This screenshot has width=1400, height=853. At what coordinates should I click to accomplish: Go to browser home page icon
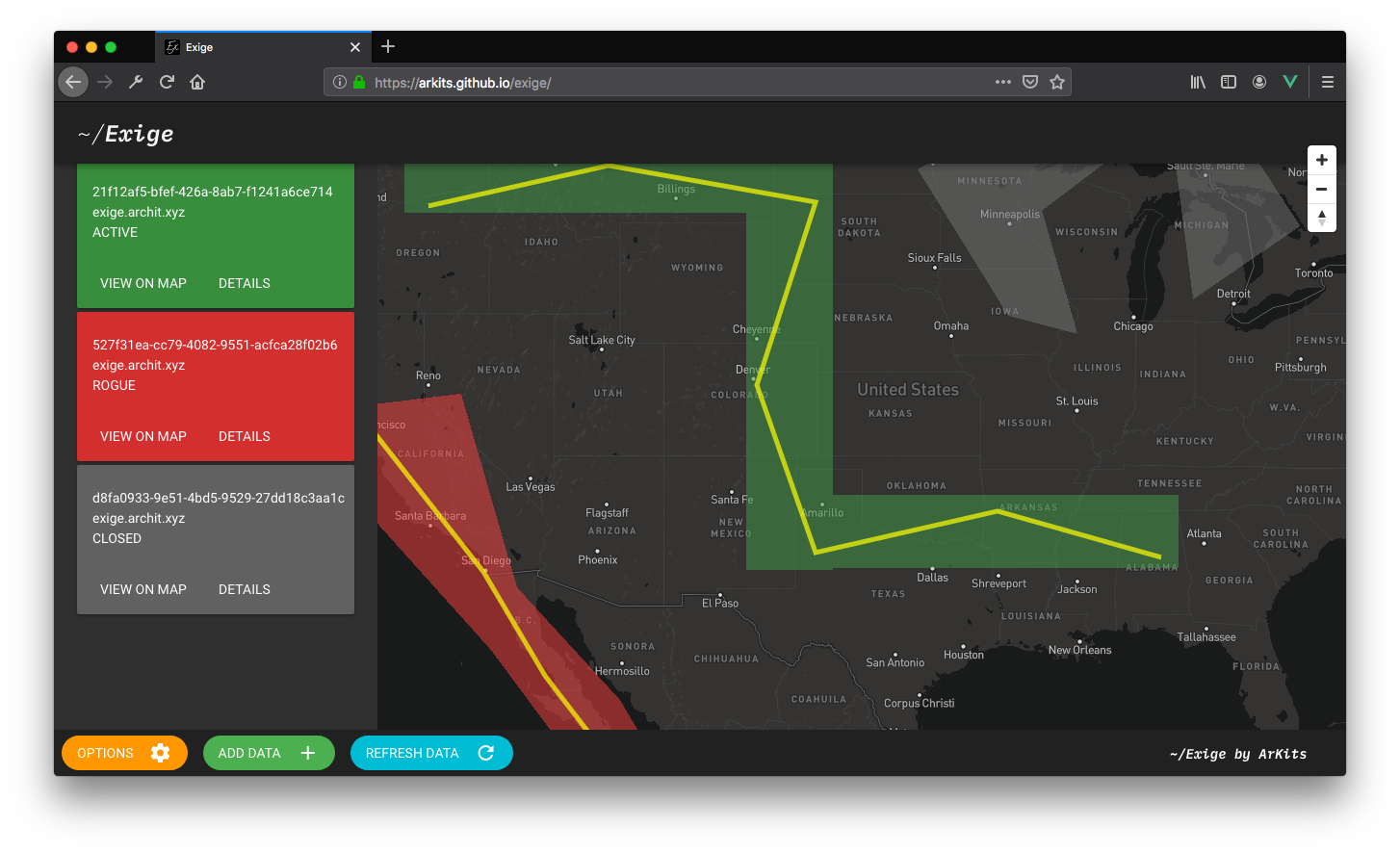tap(197, 83)
